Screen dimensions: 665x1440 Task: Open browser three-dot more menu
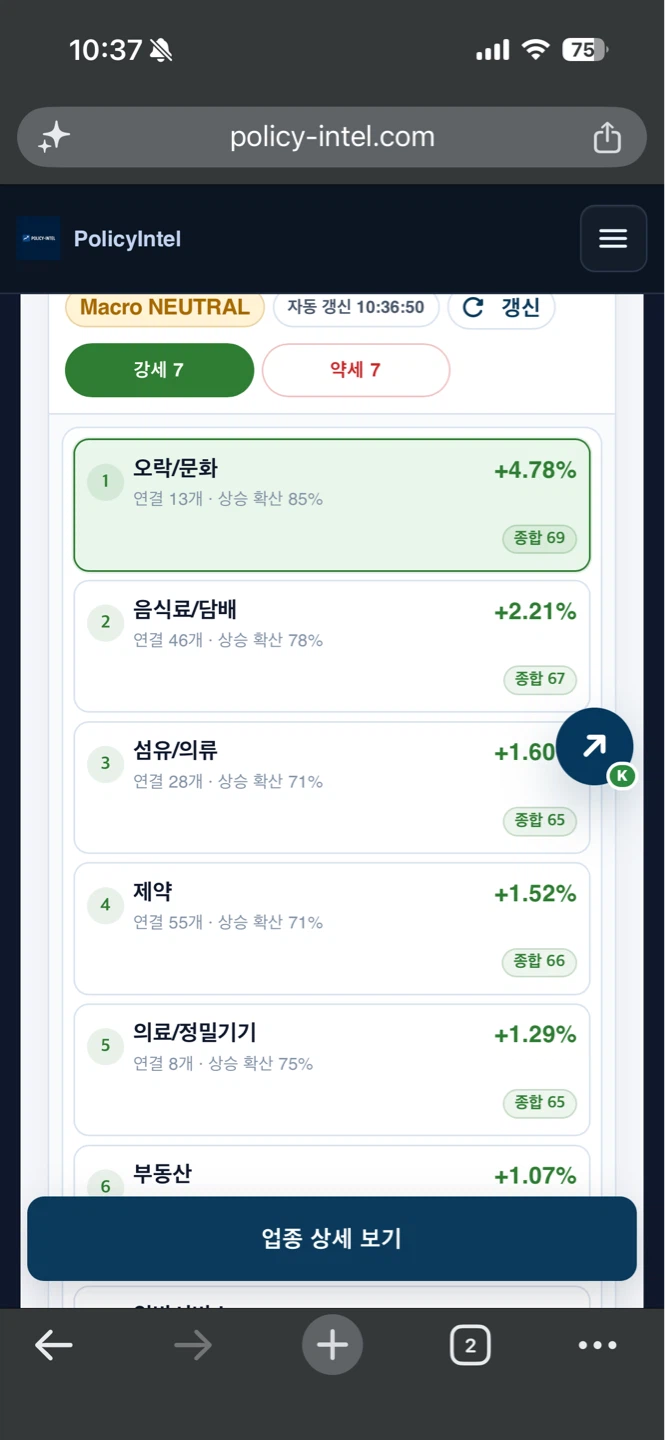pyautogui.click(x=597, y=1346)
